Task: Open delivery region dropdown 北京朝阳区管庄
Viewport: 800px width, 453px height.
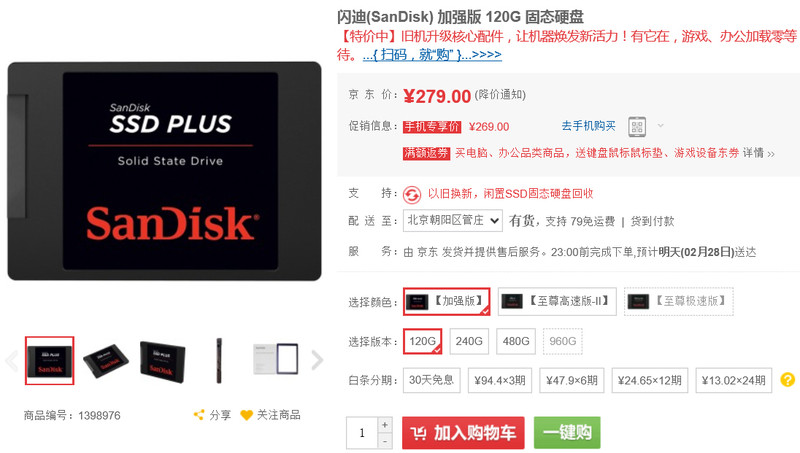Action: pos(453,220)
